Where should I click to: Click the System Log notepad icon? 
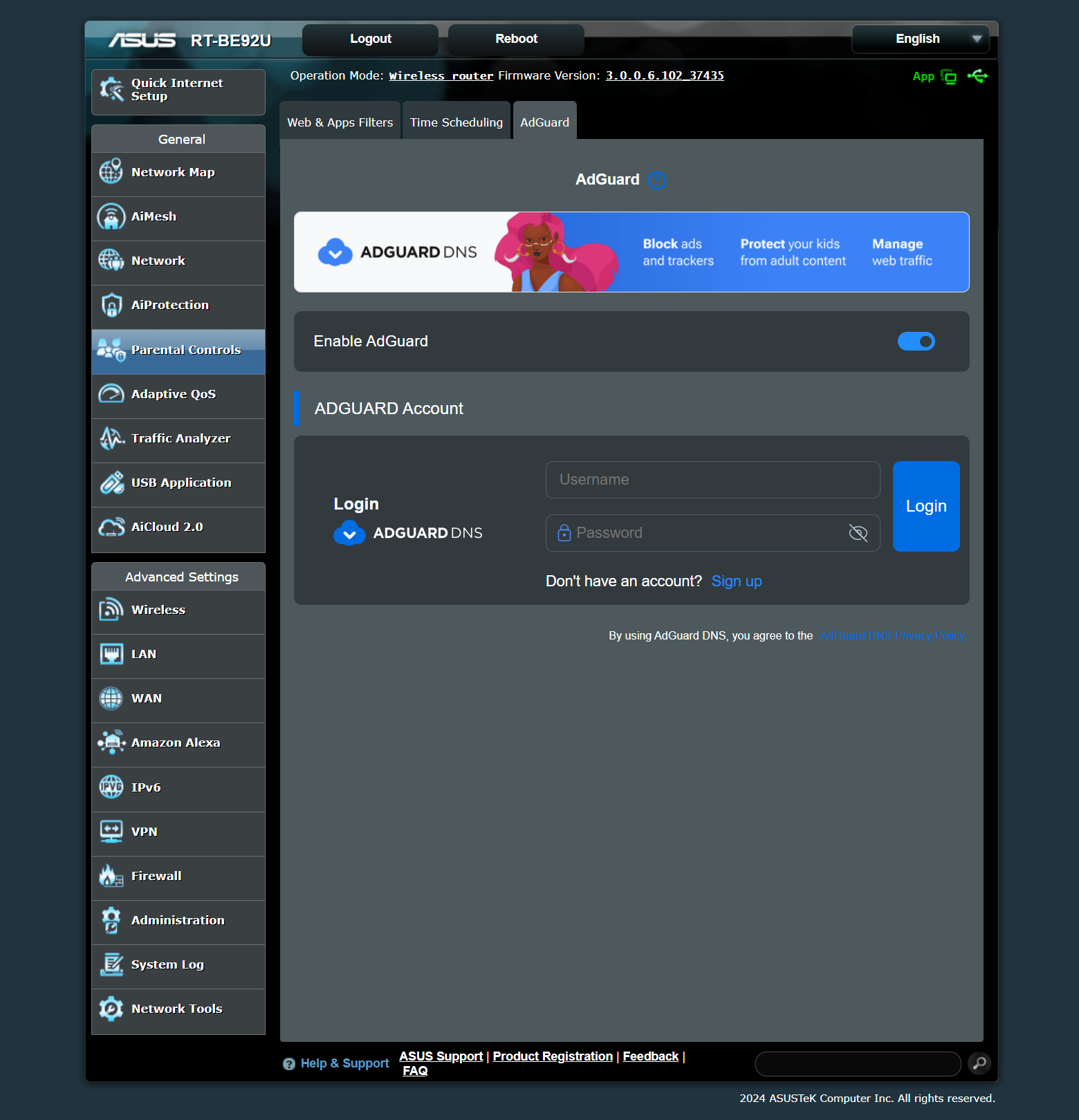coord(111,964)
